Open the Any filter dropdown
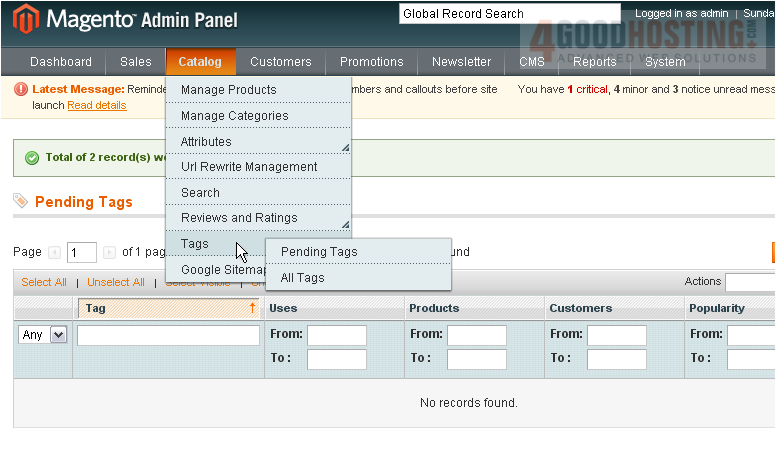 [x=43, y=335]
